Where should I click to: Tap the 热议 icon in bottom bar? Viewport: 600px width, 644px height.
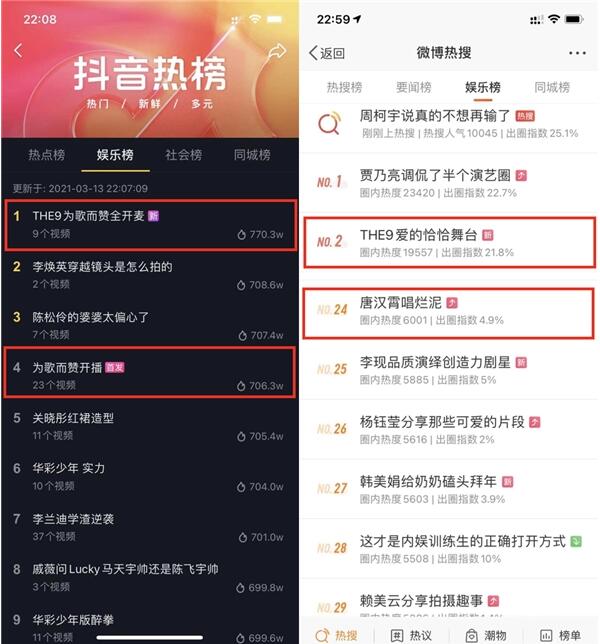coord(397,635)
